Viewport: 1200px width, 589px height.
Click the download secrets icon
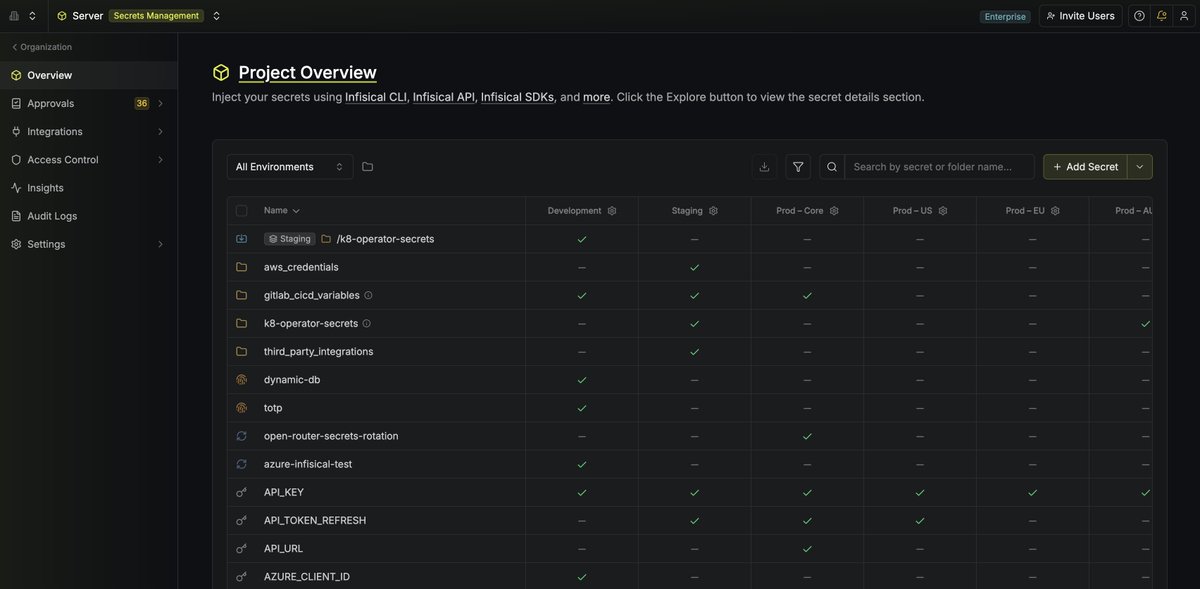tap(764, 167)
